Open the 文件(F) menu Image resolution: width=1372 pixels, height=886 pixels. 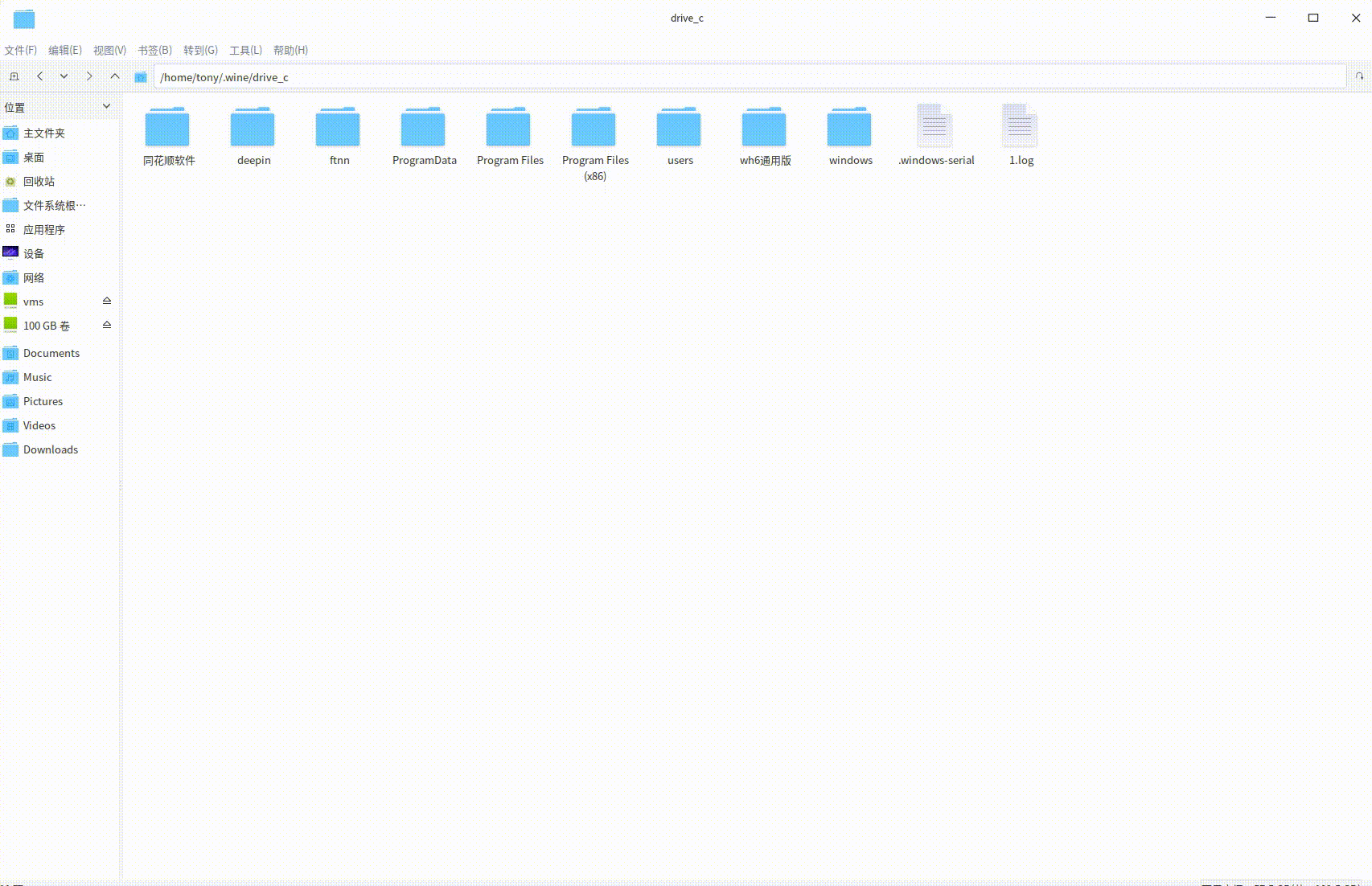click(21, 50)
